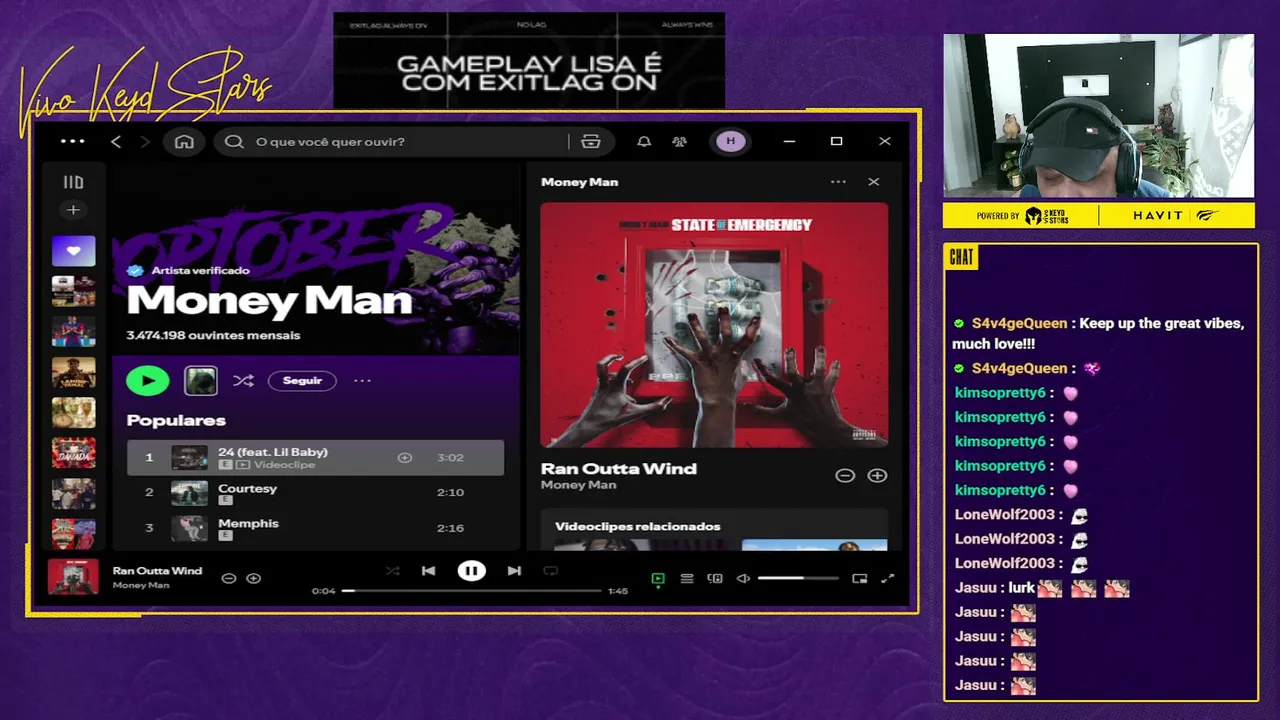Toggle repeat in player controls

point(550,571)
